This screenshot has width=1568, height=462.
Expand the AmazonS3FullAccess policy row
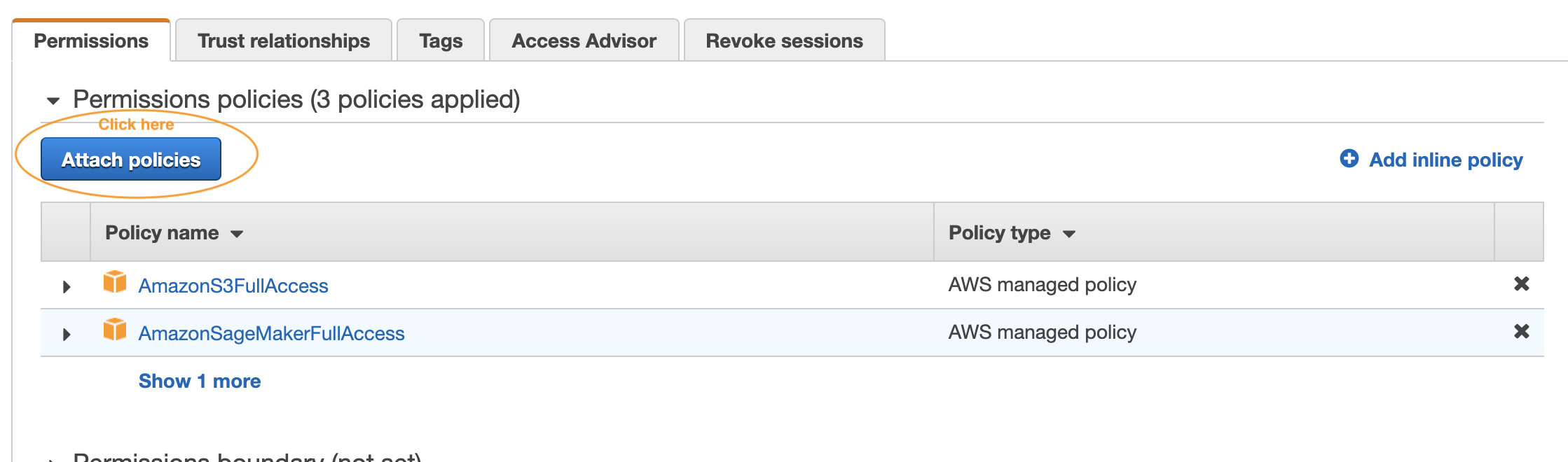tap(67, 286)
